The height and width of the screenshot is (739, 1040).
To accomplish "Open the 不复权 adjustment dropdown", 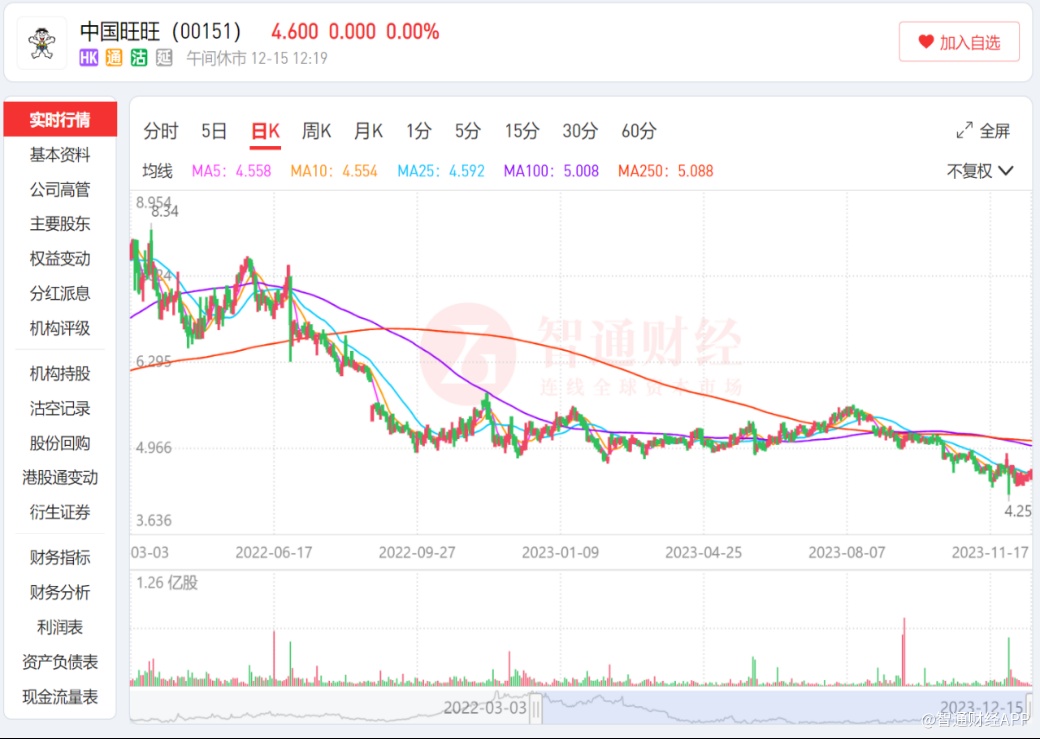I will pos(980,171).
